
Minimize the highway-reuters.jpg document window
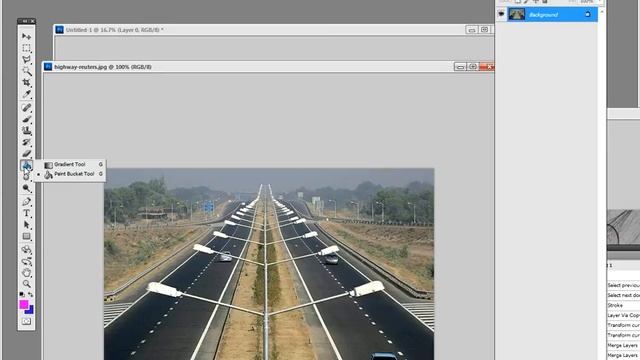pyautogui.click(x=460, y=67)
